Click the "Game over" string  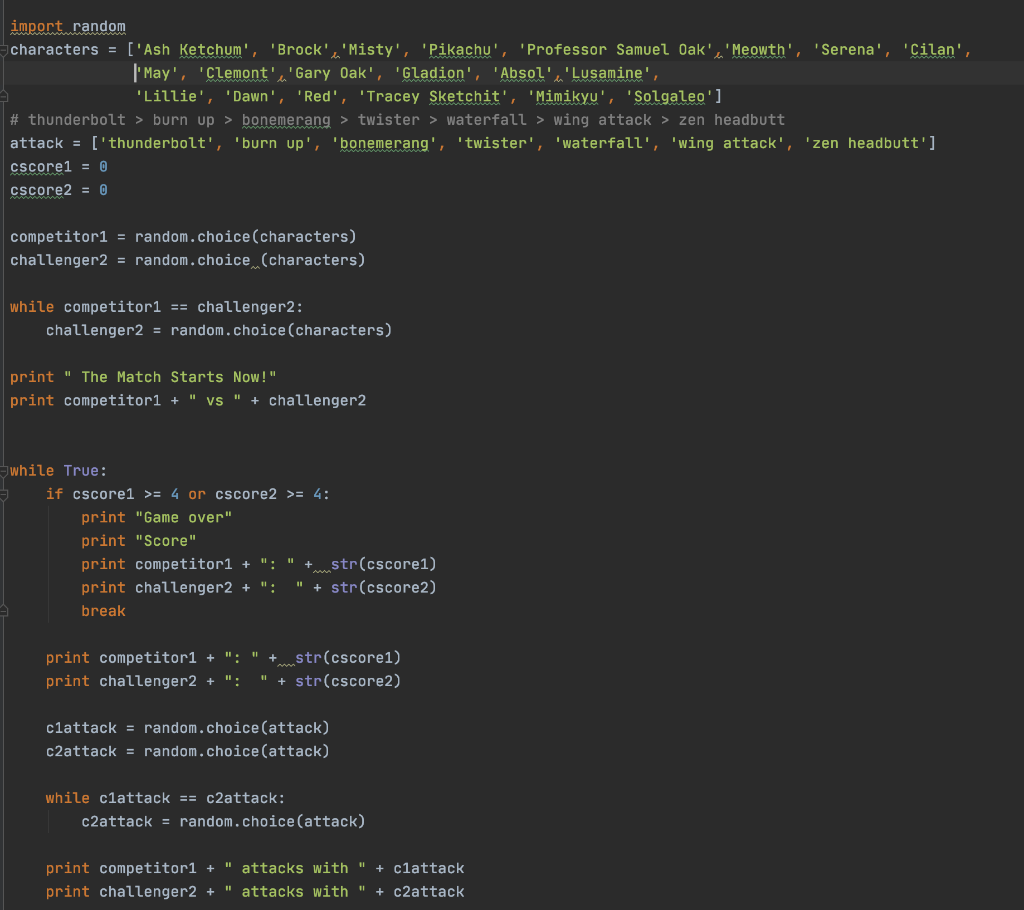click(x=187, y=517)
